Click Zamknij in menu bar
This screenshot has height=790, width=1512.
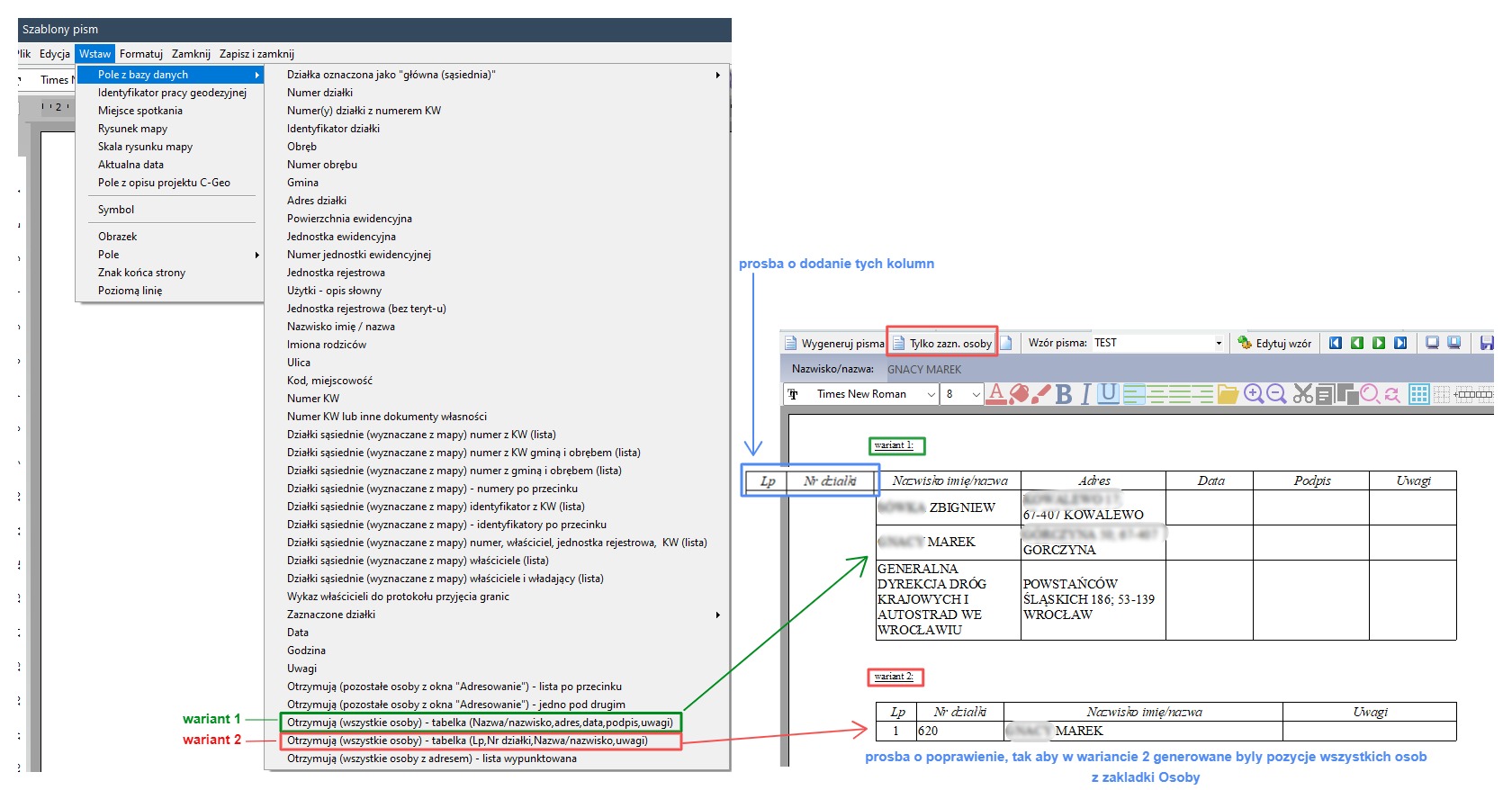click(x=191, y=54)
